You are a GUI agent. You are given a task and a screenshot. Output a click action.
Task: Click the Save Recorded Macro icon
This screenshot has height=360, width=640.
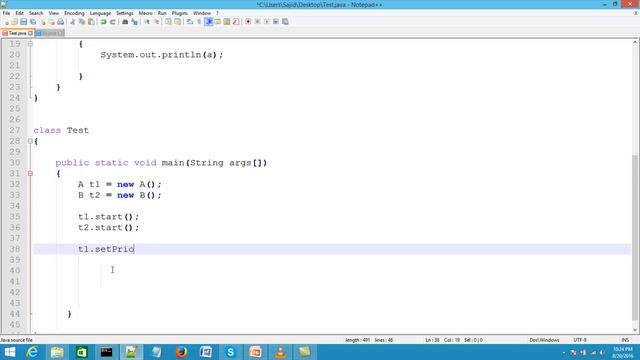[285, 22]
